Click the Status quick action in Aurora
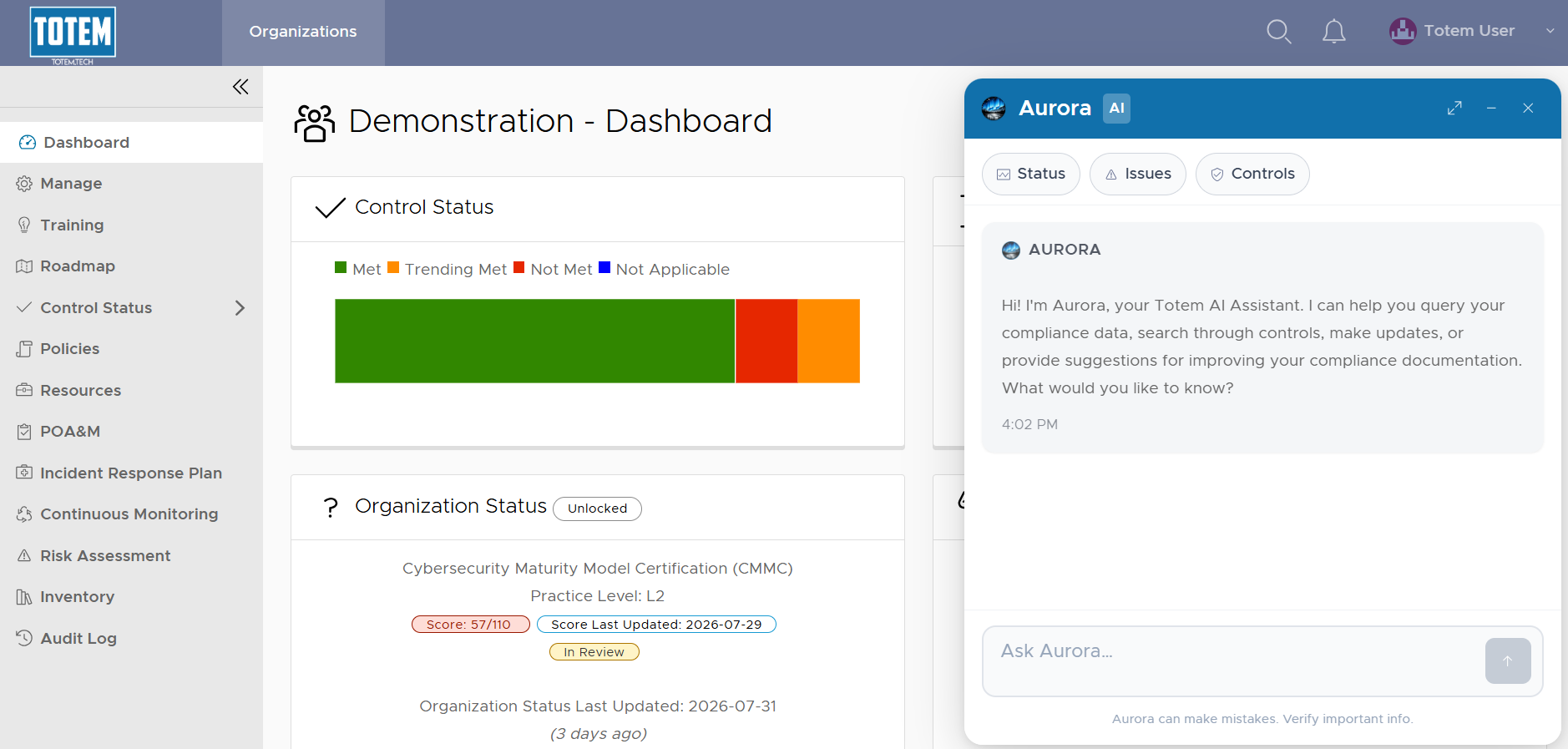 click(1031, 174)
